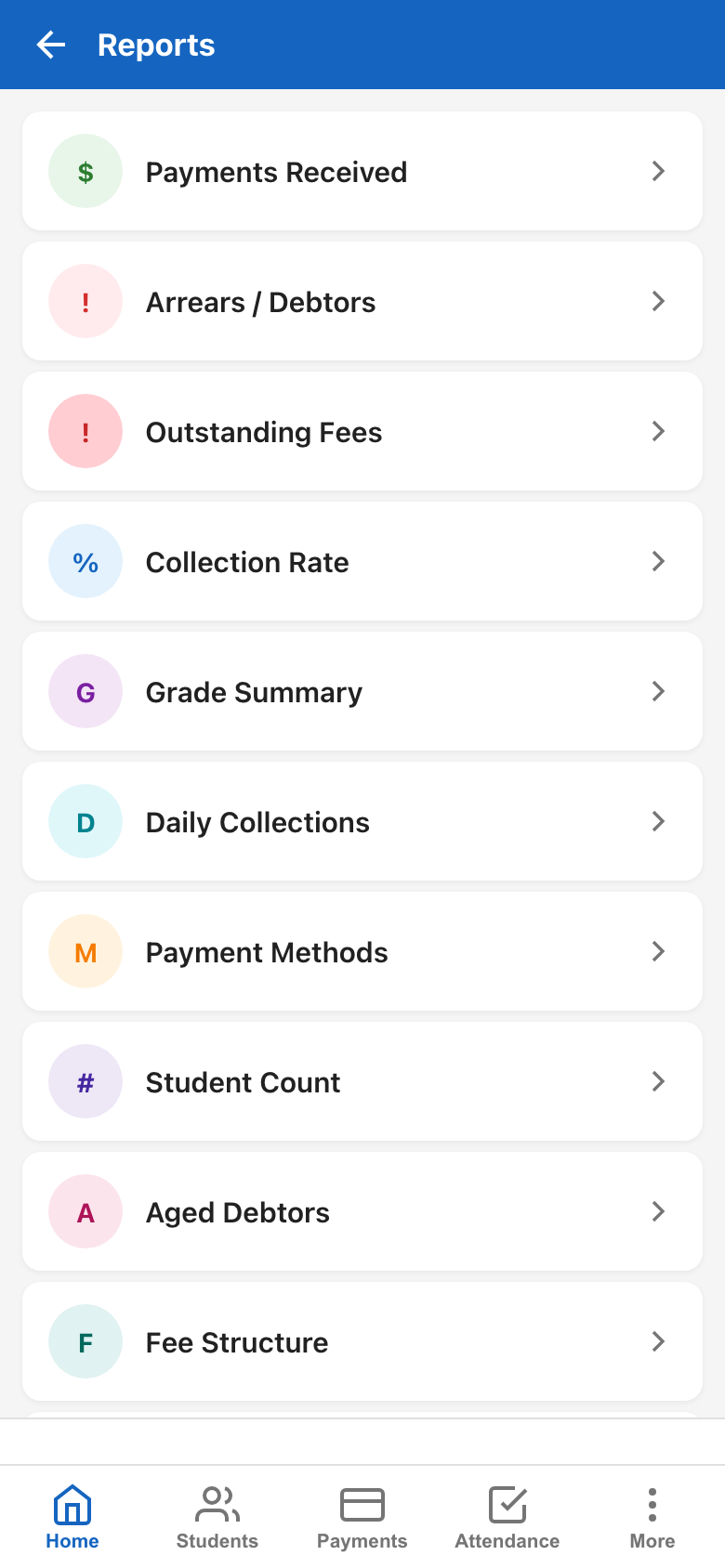Tap the pink A icon for Aged Debtors
Image resolution: width=725 pixels, height=1568 pixels.
pos(86,1211)
